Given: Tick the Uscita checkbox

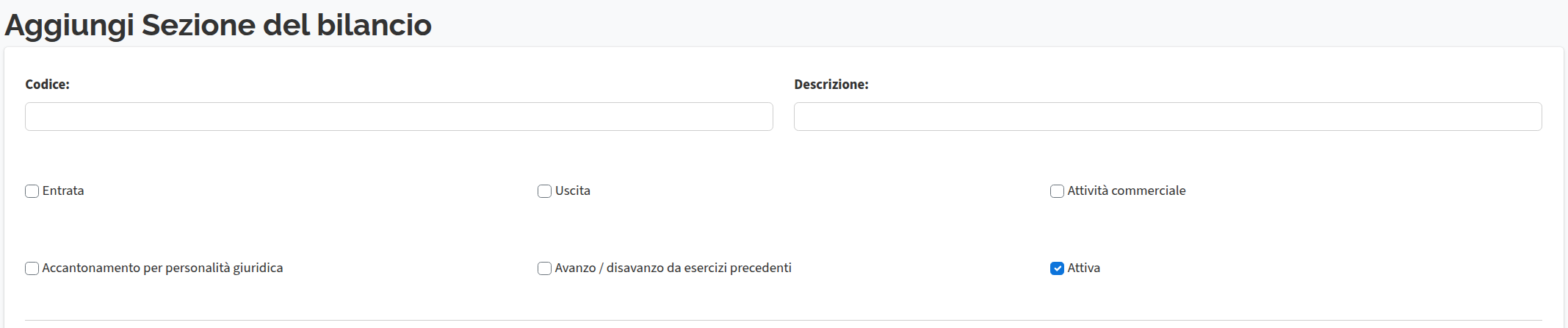Looking at the screenshot, I should pos(544,191).
